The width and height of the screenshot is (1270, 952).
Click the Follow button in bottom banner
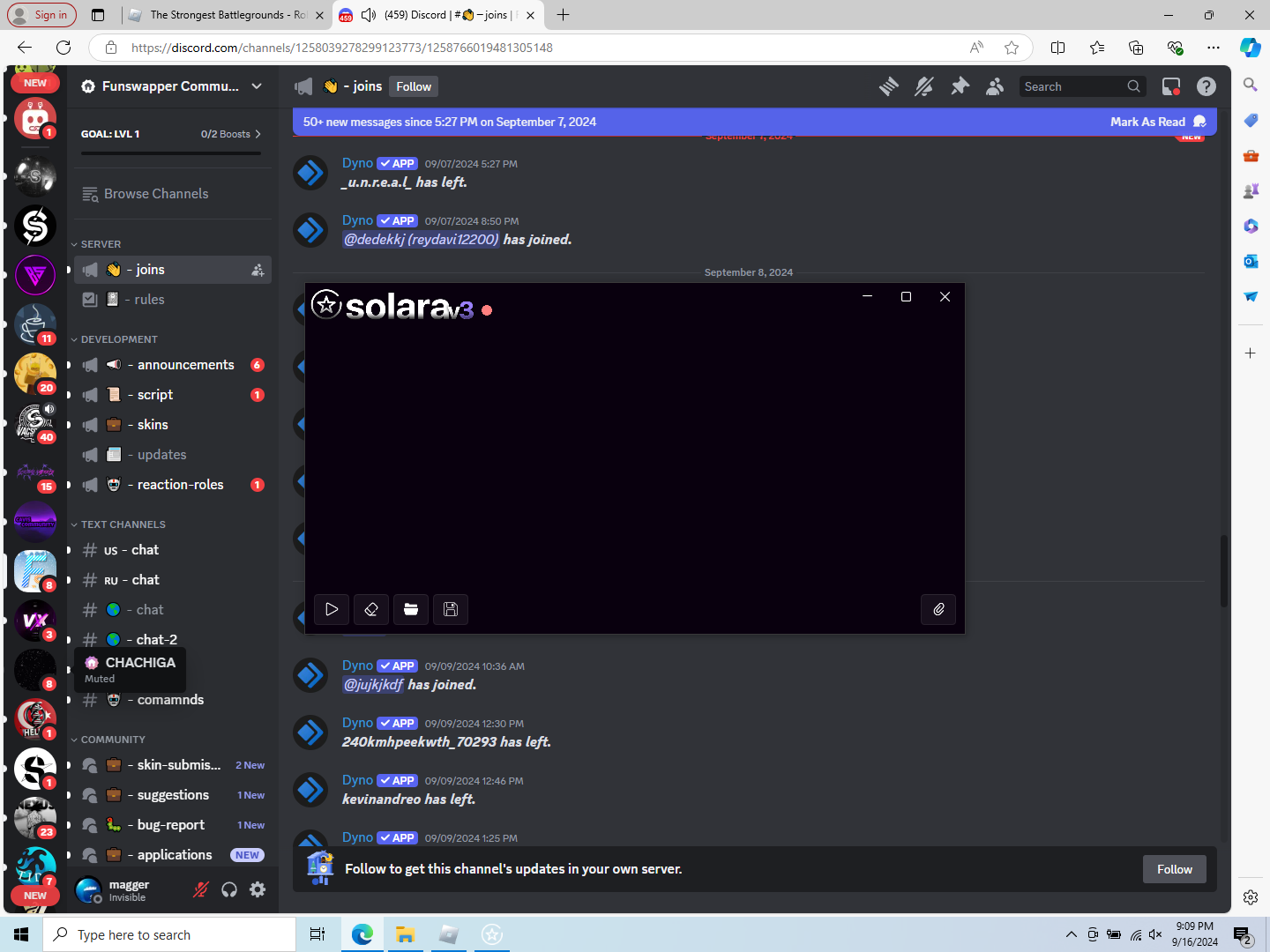tap(1175, 869)
